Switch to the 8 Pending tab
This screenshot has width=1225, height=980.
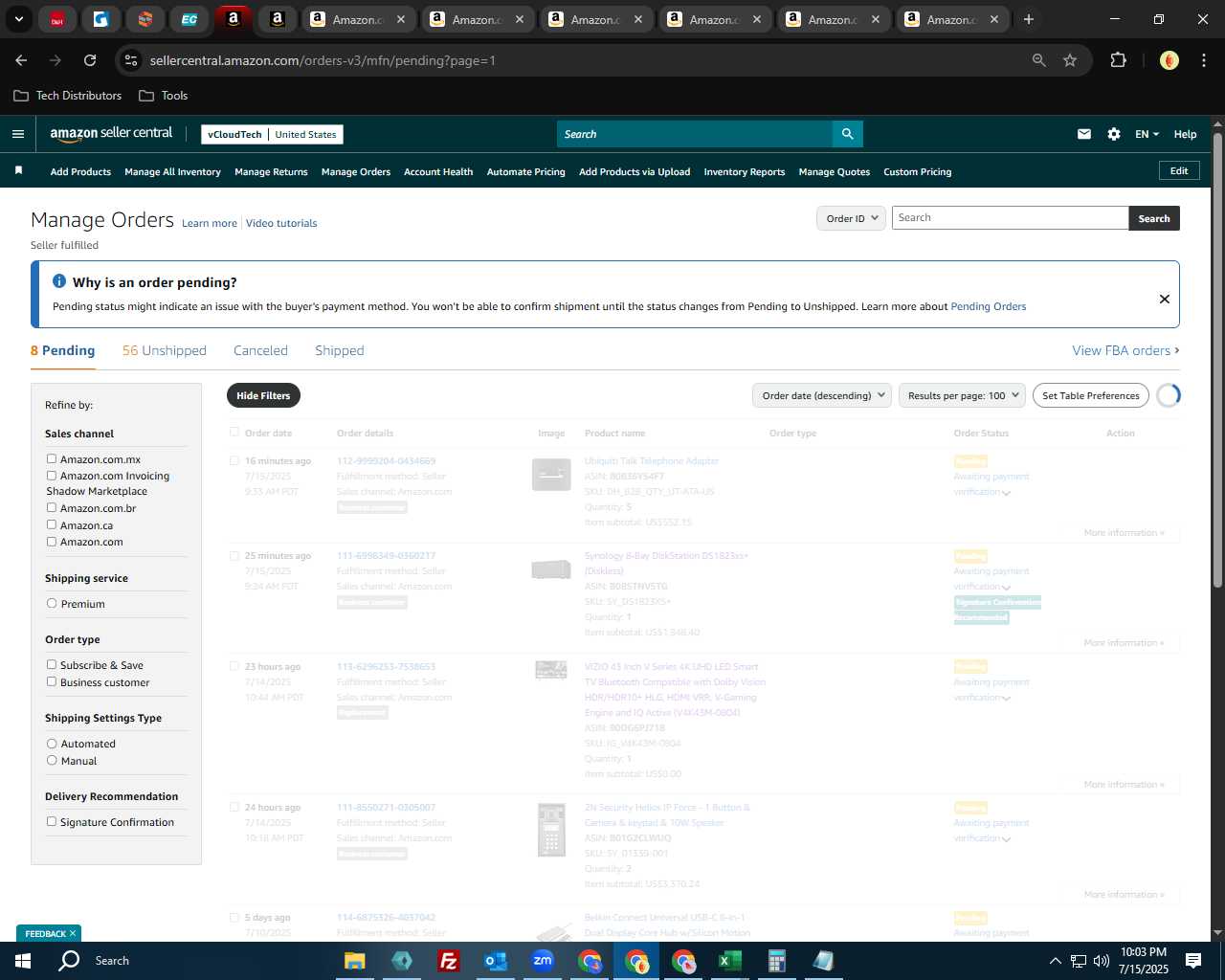click(x=63, y=350)
